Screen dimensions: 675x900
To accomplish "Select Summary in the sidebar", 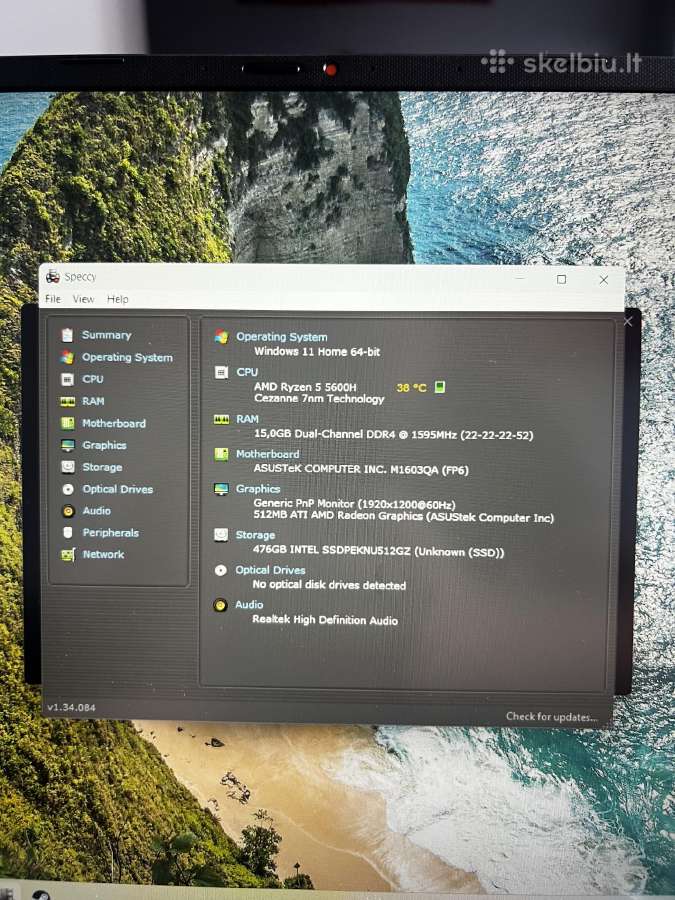I will [106, 335].
